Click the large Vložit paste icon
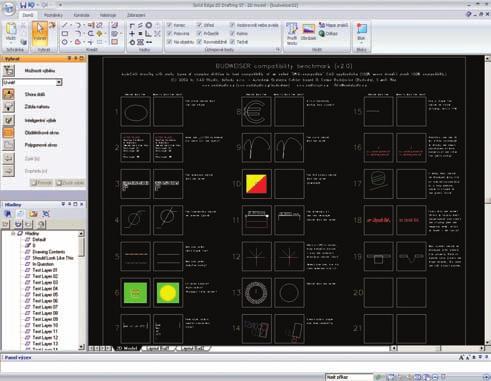The image size is (491, 381). [x=11, y=32]
